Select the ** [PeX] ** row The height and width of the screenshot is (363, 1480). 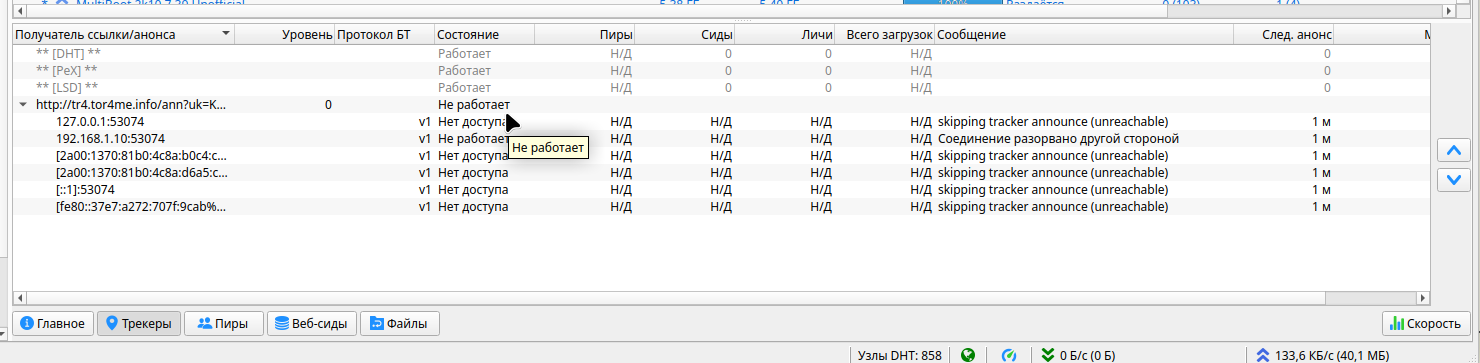click(x=721, y=70)
